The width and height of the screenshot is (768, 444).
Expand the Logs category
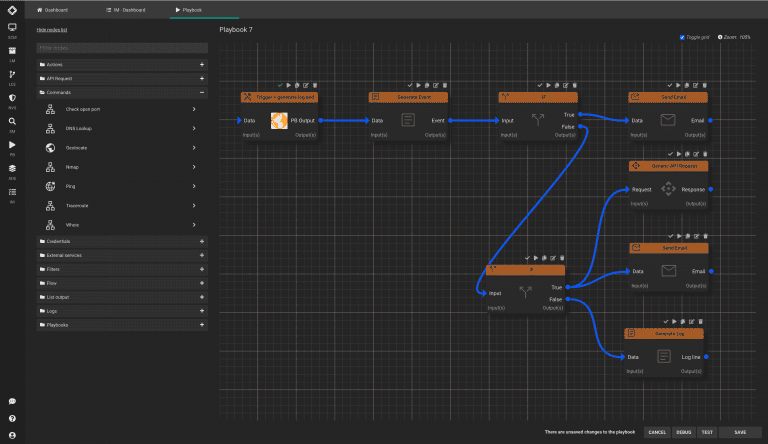click(122, 311)
